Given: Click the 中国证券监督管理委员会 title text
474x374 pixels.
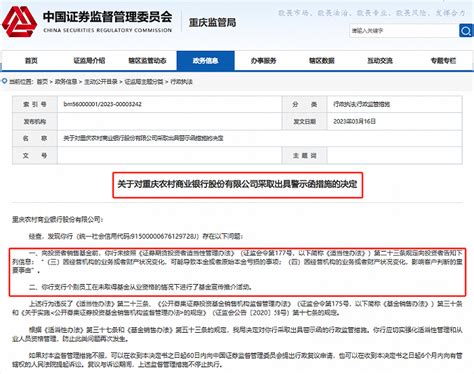Looking at the screenshot, I should pos(107,17).
